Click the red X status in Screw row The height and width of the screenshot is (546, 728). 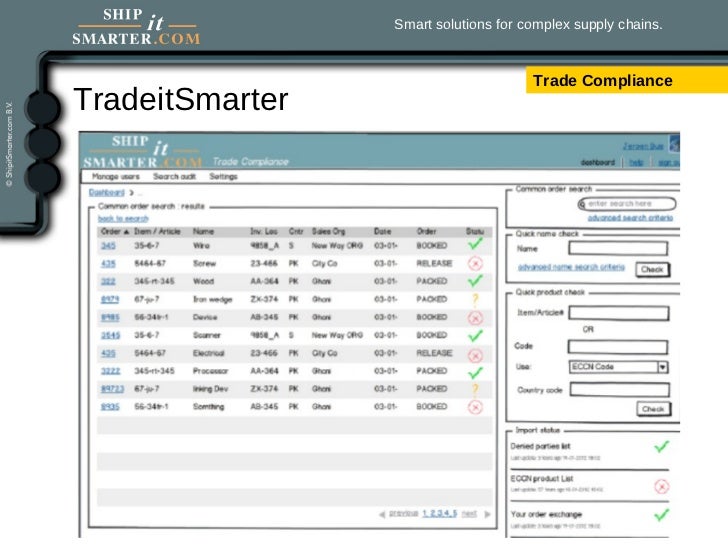click(474, 264)
